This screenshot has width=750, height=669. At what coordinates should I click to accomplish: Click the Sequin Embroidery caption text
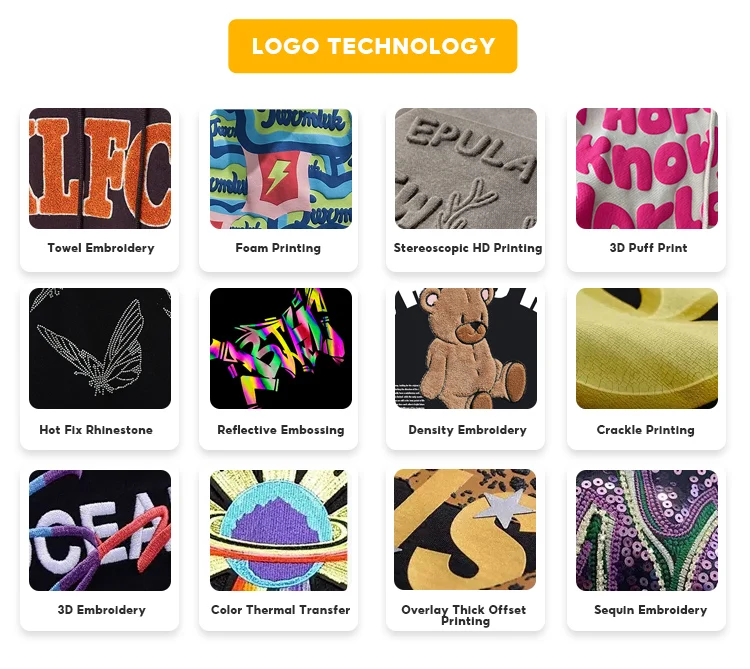[x=651, y=610]
